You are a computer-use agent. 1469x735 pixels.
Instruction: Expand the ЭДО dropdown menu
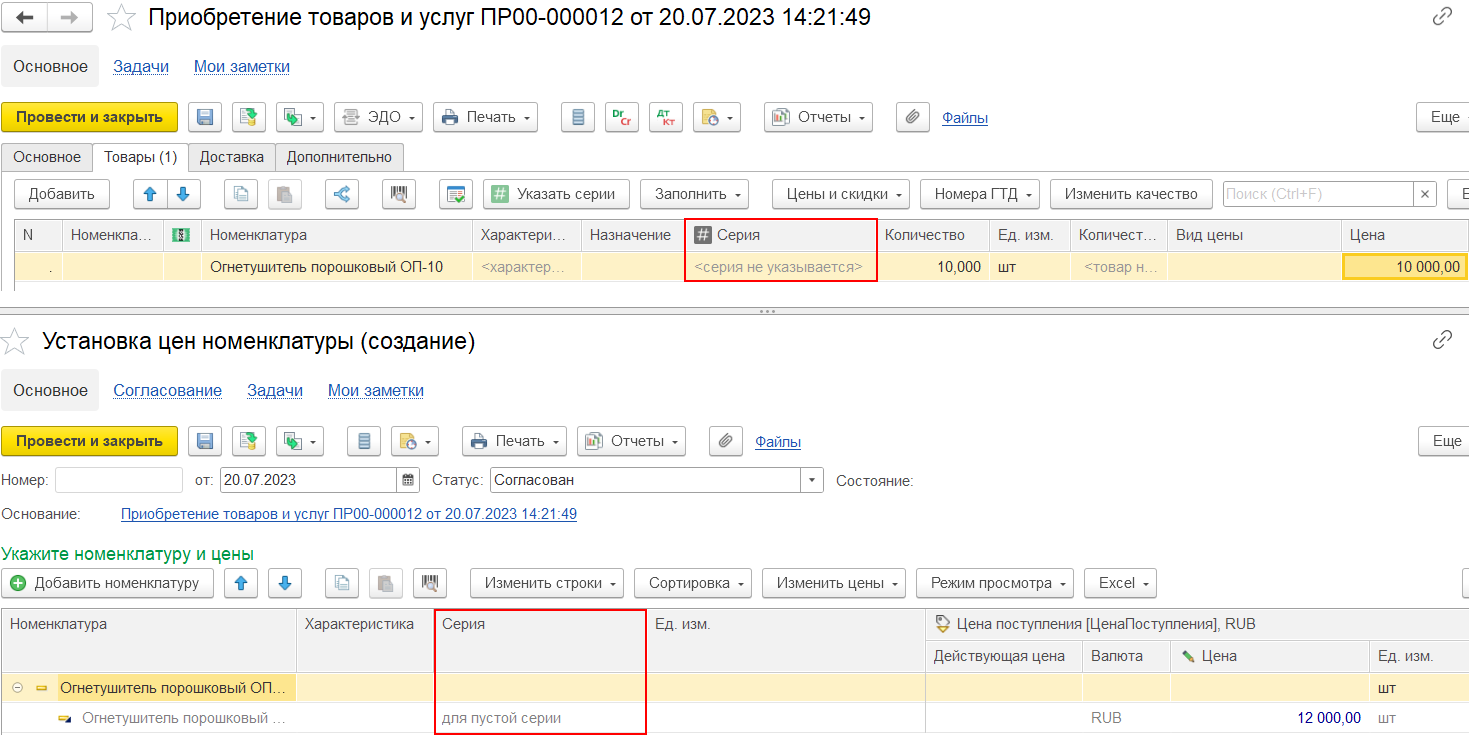click(378, 117)
